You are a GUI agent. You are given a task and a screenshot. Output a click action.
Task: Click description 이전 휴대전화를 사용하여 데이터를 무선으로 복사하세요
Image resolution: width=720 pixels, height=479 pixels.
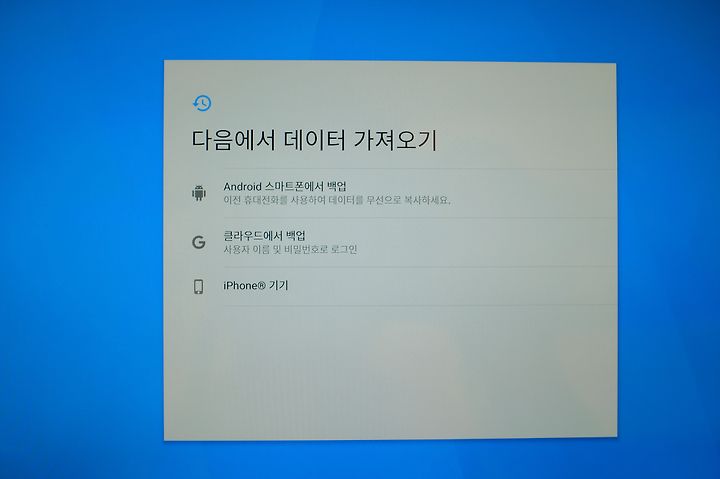click(337, 200)
